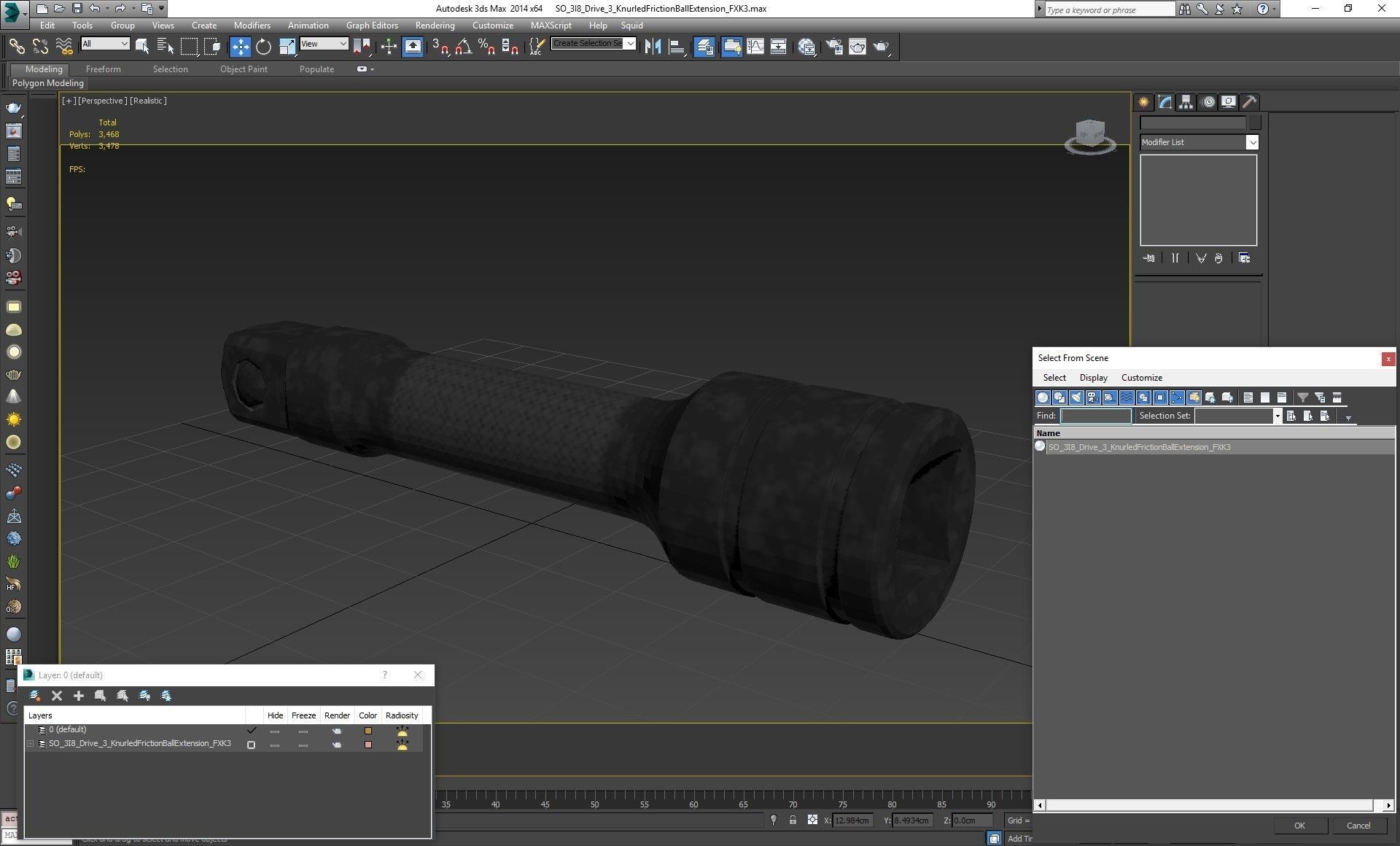1400x846 pixels.
Task: Delete highlighted layer with X icon
Action: (x=57, y=696)
